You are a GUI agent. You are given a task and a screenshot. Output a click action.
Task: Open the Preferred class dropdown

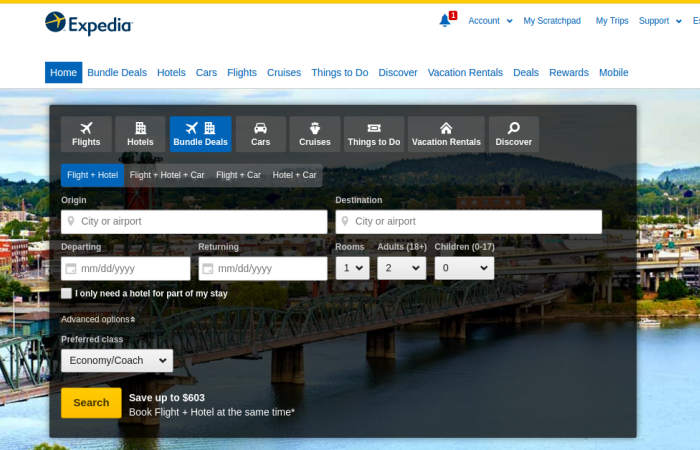(116, 360)
